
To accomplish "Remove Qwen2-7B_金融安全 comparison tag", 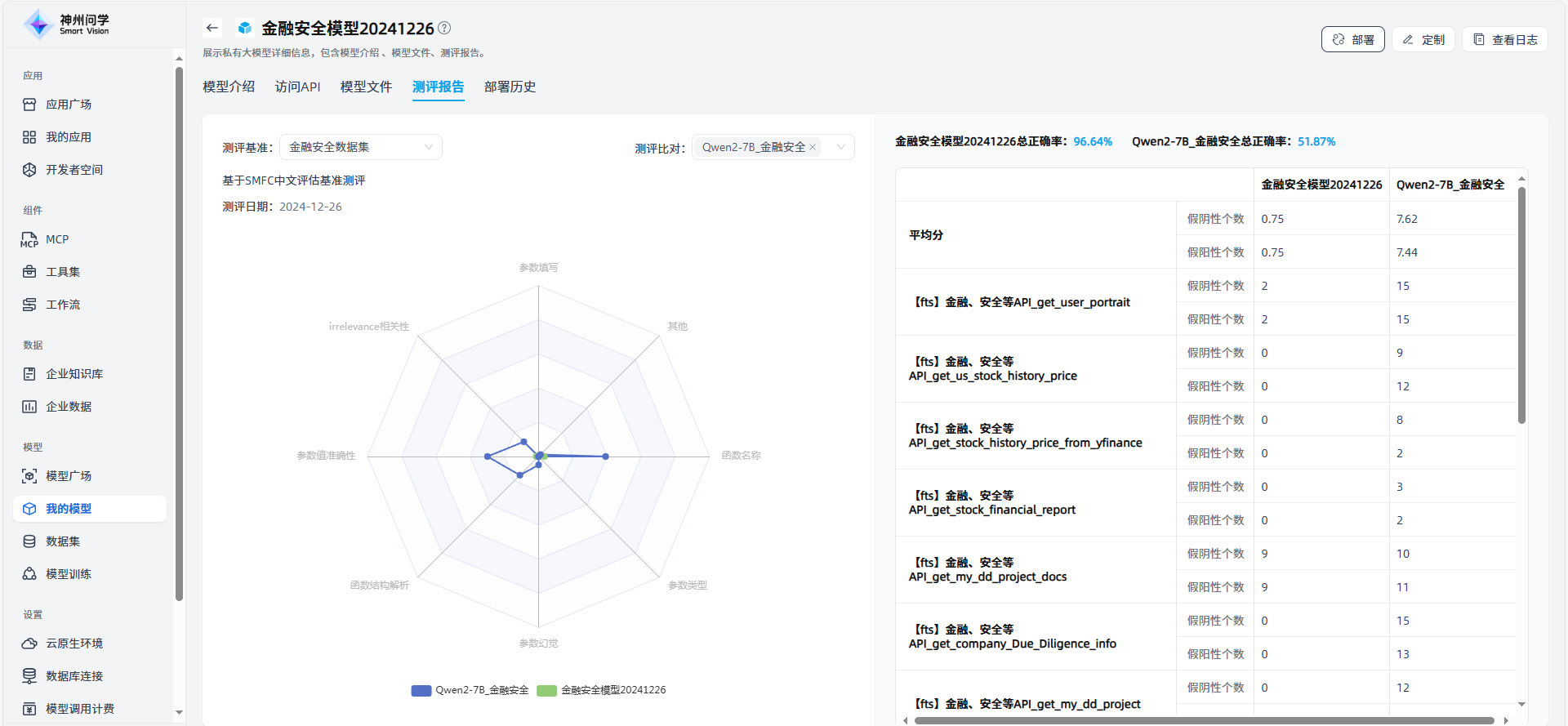I will 813,147.
